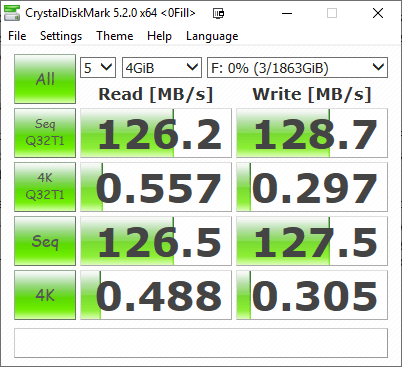This screenshot has height=367, width=402.
Task: Click the Seq Q32T1 read result 126.2
Action: tap(156, 133)
